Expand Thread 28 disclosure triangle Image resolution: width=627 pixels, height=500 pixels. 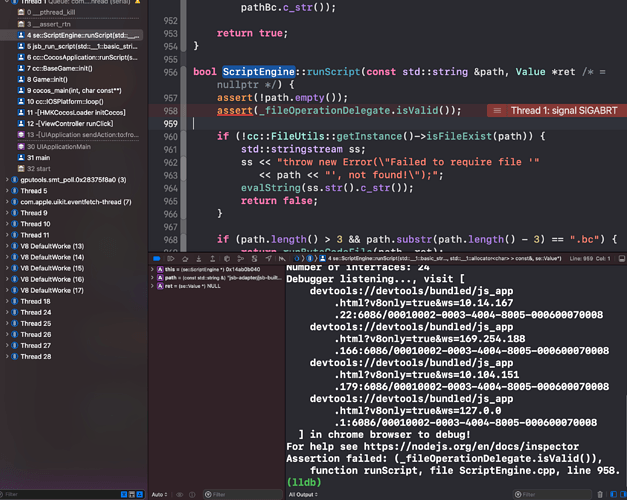[x=7, y=356]
